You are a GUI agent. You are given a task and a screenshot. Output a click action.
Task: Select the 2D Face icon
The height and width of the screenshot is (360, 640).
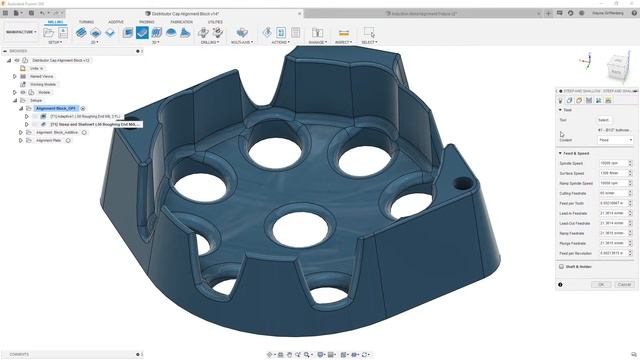click(110, 32)
